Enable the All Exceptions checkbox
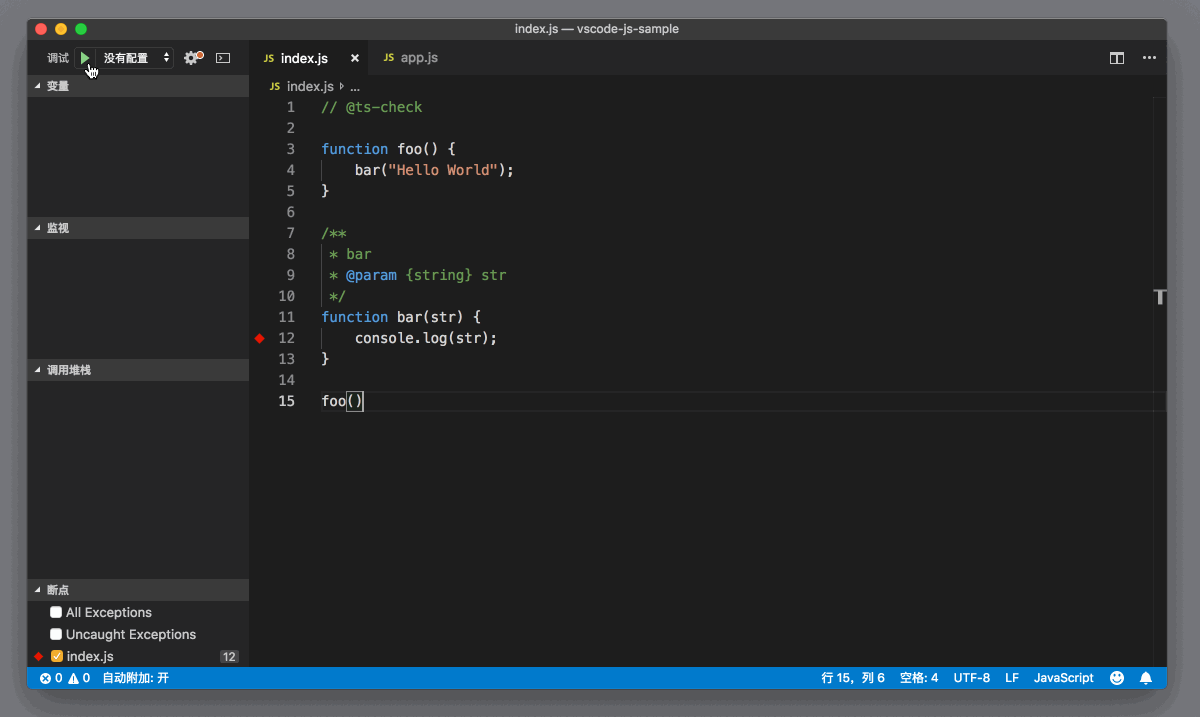This screenshot has height=717, width=1200. pos(56,612)
